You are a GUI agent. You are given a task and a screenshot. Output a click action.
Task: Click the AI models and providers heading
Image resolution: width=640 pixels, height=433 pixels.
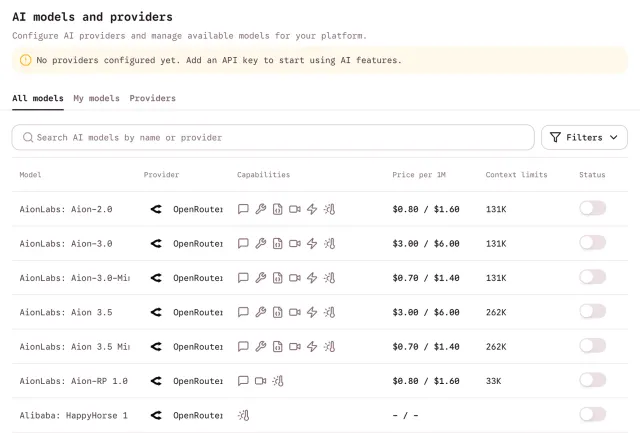pos(92,17)
